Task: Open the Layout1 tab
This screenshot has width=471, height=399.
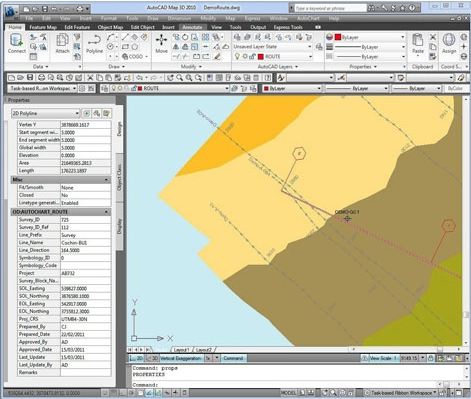Action: pos(182,350)
